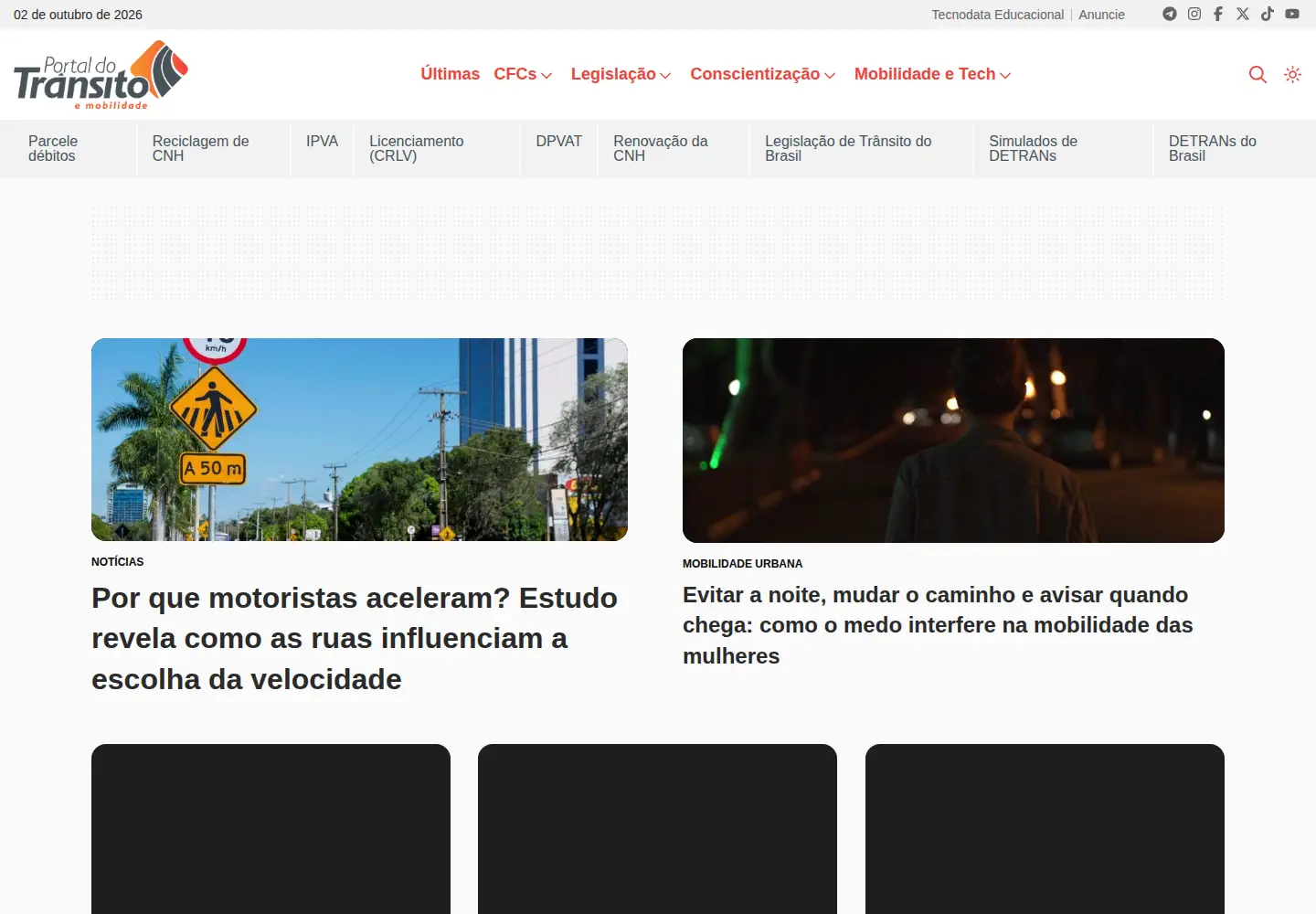The image size is (1316, 914).
Task: Open headline 'Evitar a noite, mudar o caminho'
Action: click(938, 625)
